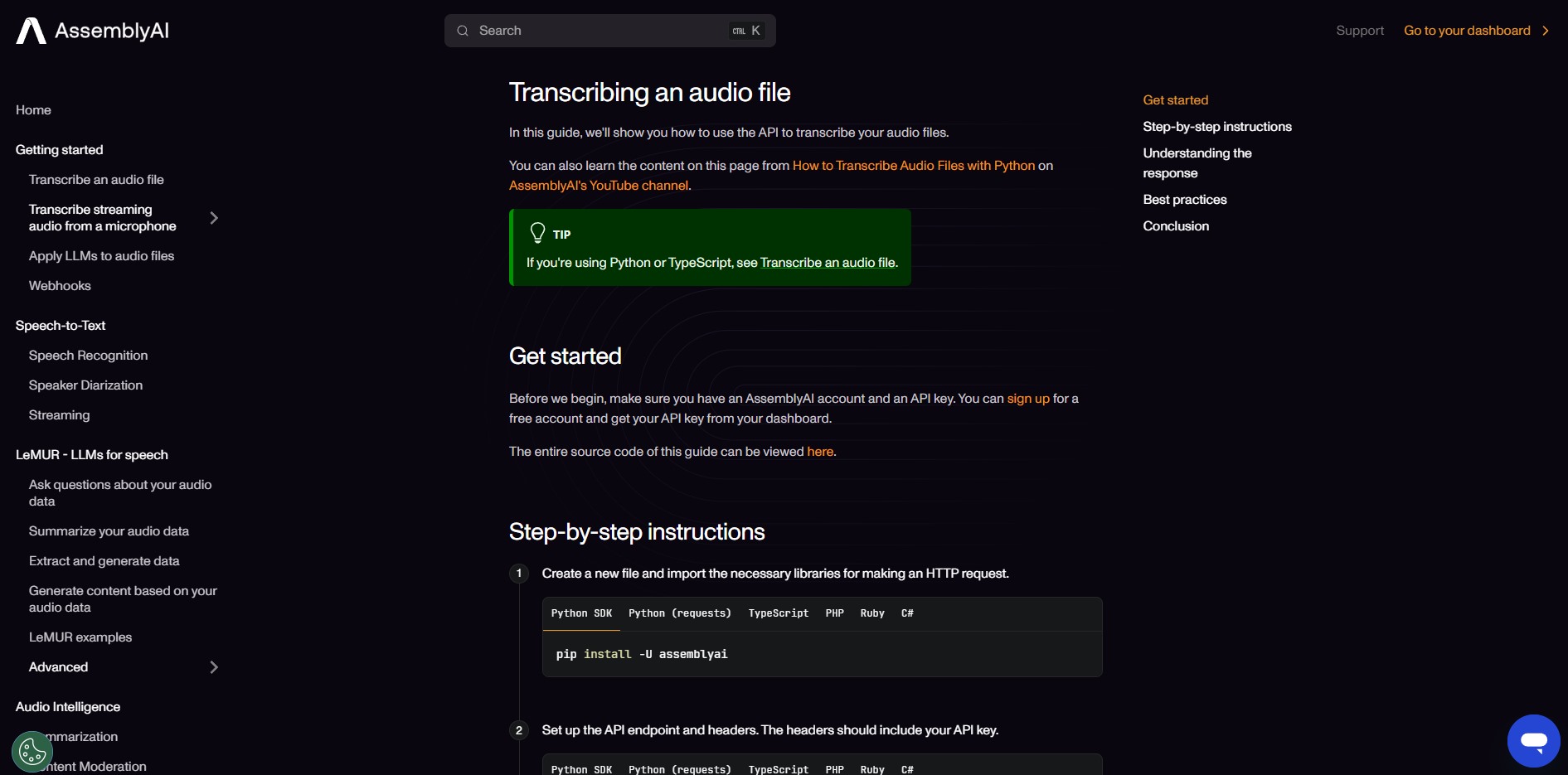Viewport: 1568px width, 775px height.
Task: Open the cookie preferences icon
Action: coord(32,752)
